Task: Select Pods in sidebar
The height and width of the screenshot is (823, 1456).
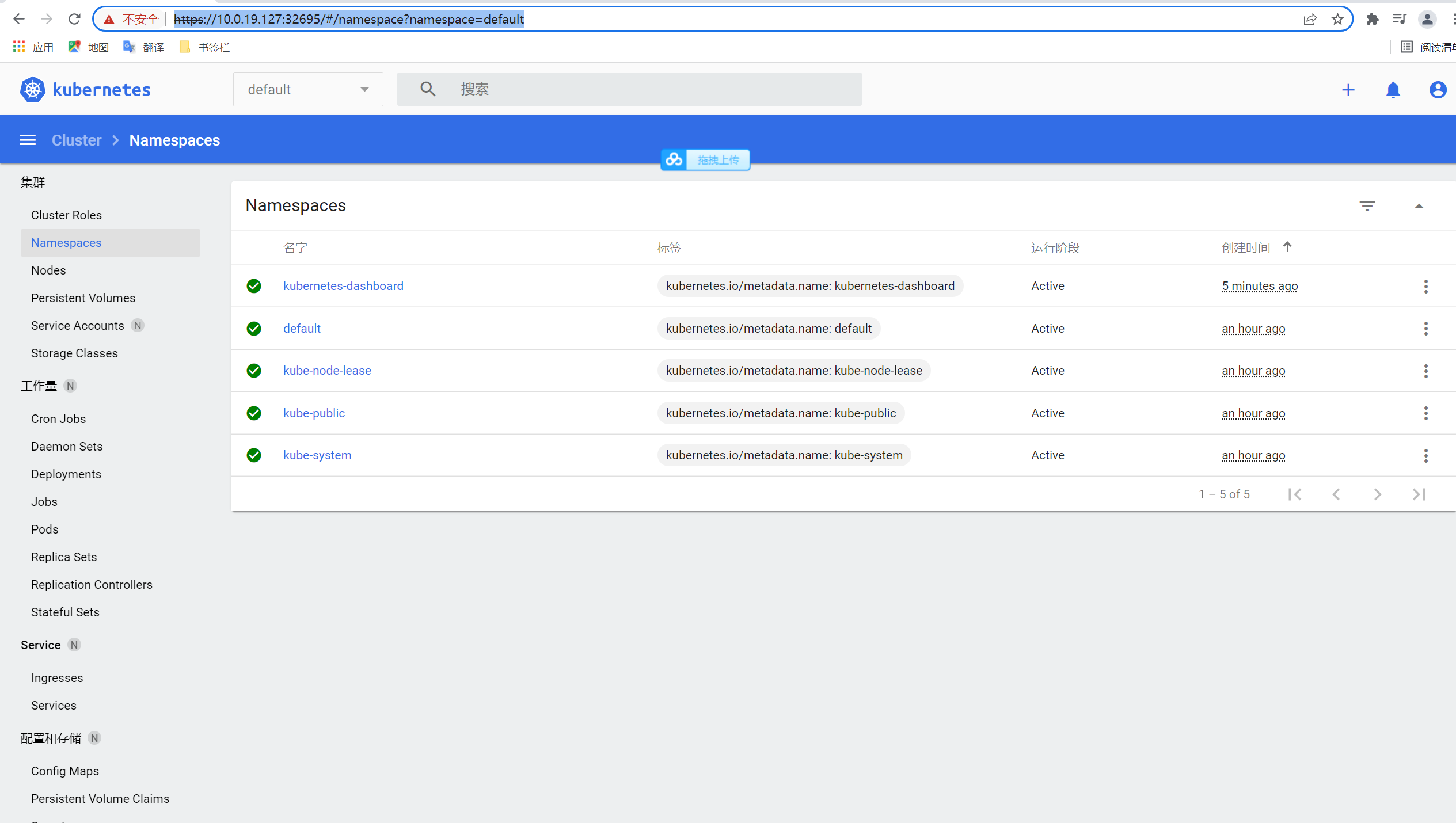Action: pyautogui.click(x=45, y=529)
